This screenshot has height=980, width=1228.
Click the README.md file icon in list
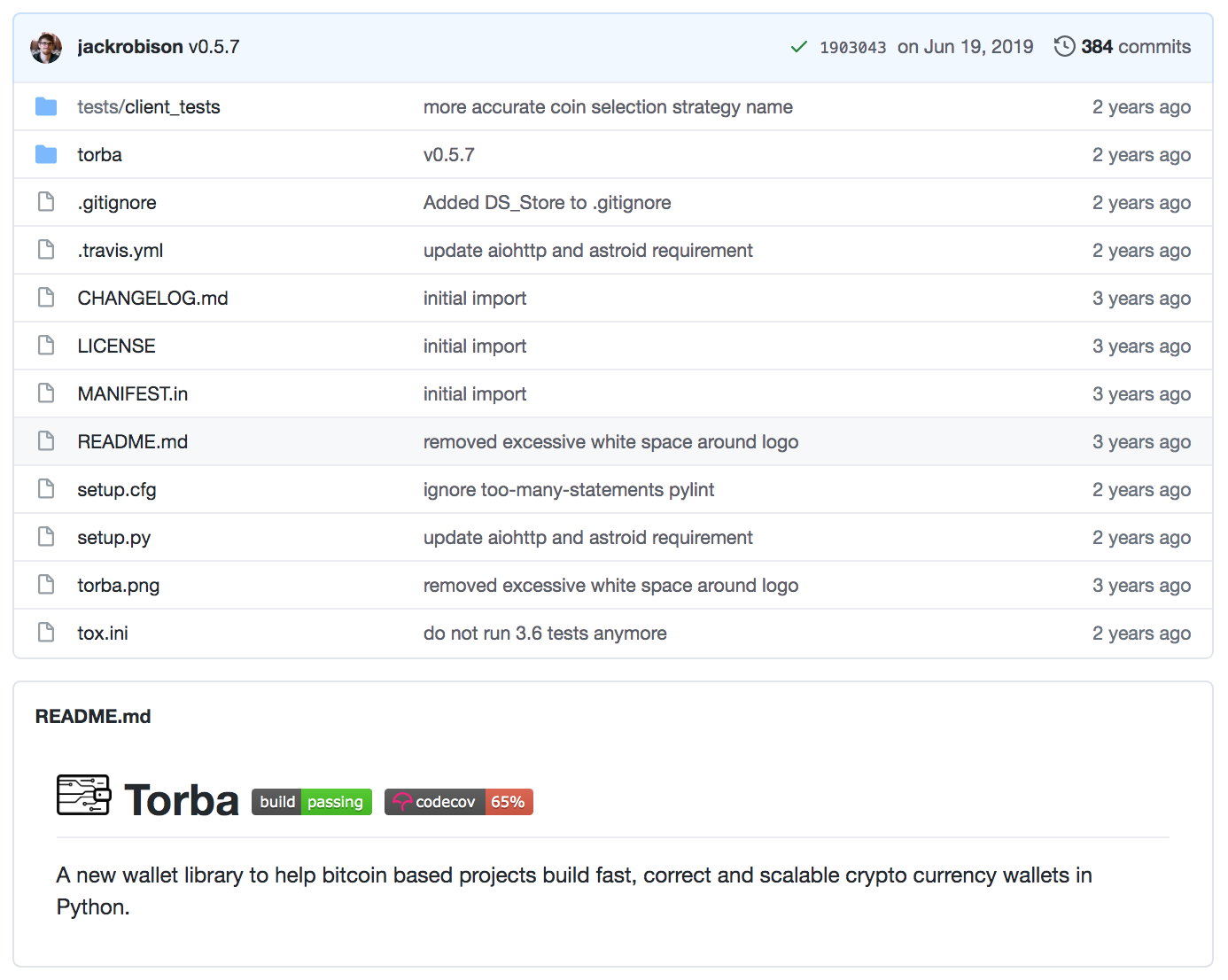pos(46,441)
